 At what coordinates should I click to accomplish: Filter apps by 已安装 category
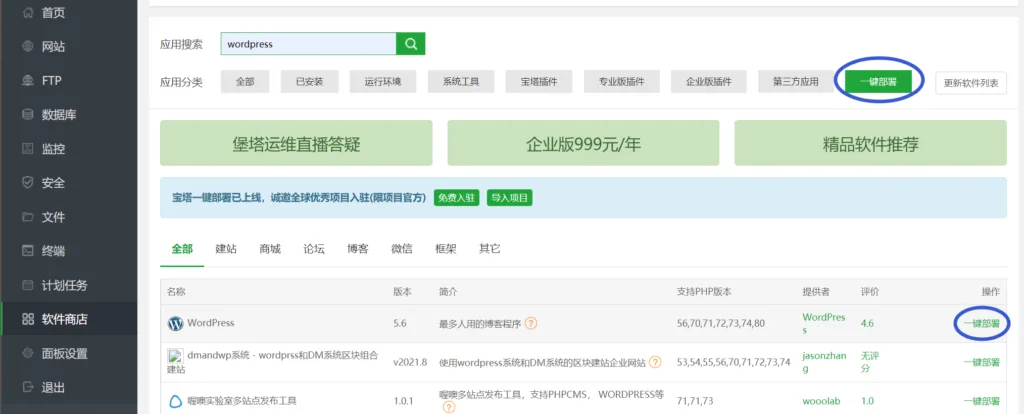point(309,82)
